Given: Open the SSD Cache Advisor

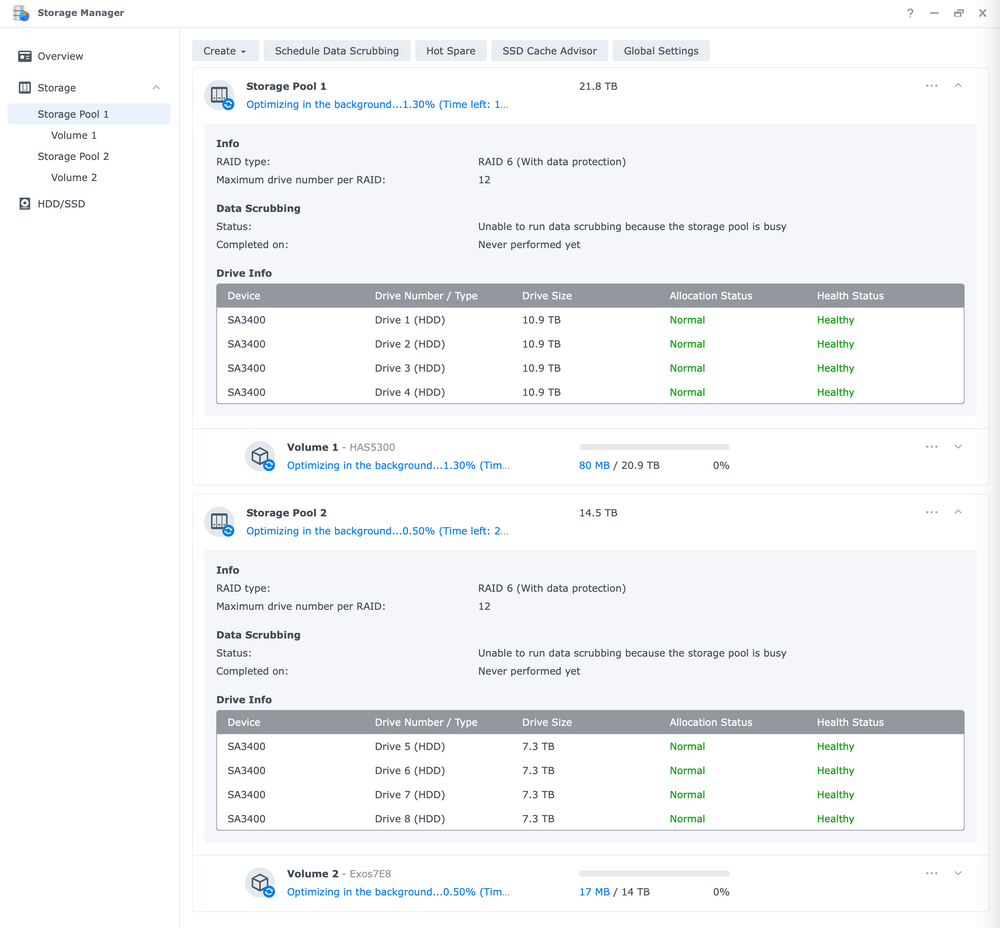Looking at the screenshot, I should click(x=549, y=51).
